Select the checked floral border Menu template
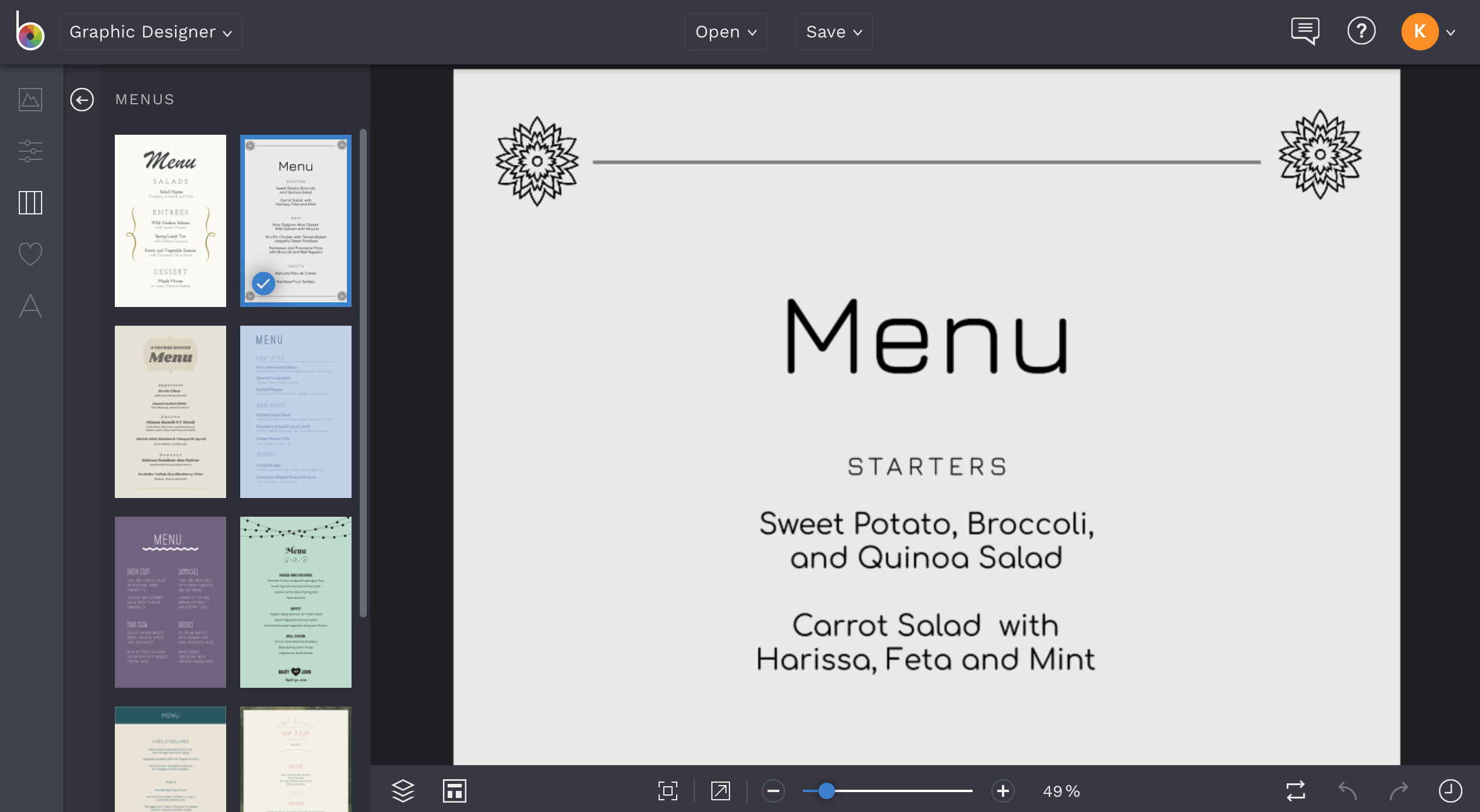Image resolution: width=1480 pixels, height=812 pixels. point(296,221)
